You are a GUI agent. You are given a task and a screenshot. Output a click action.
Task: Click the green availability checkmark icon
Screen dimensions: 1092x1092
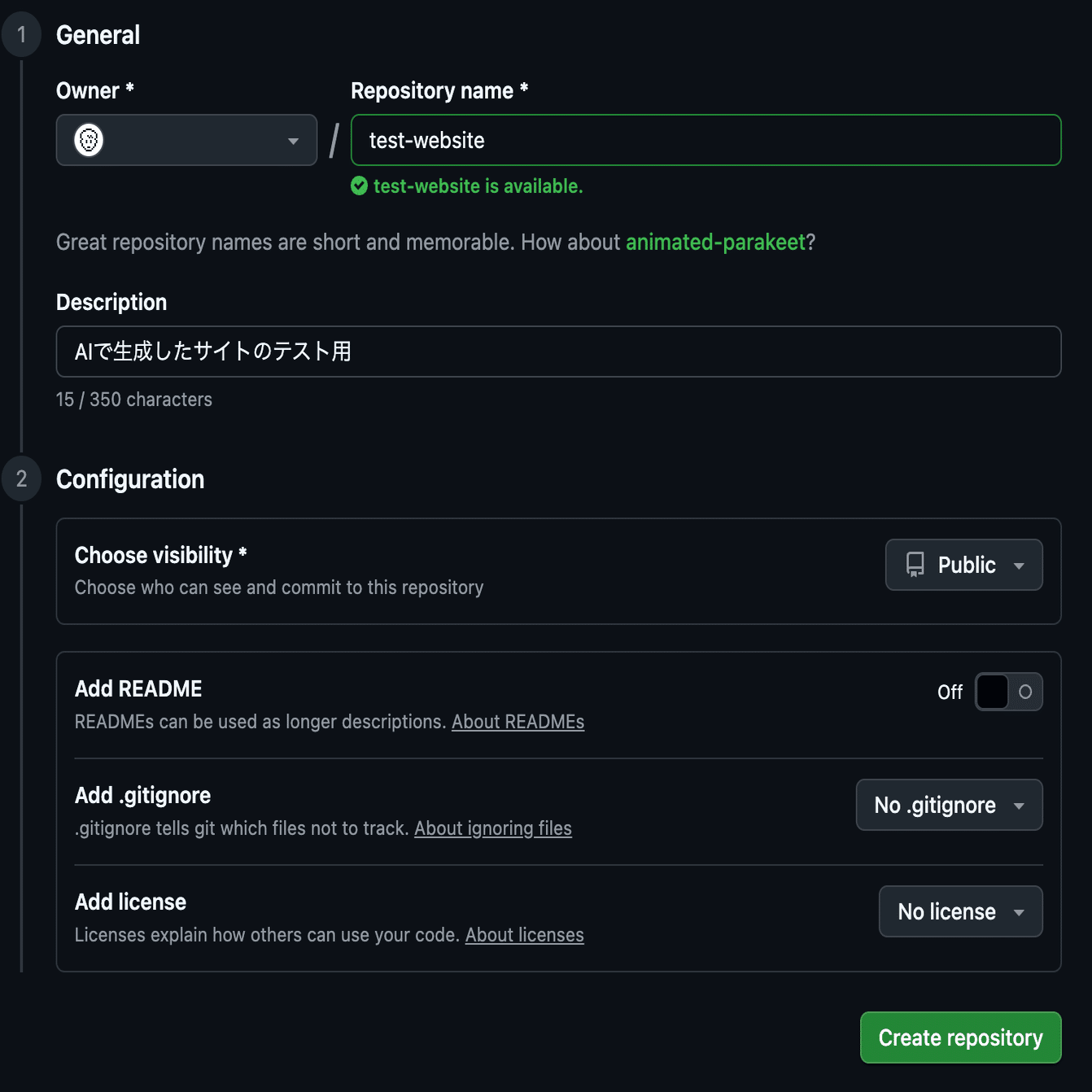point(359,186)
